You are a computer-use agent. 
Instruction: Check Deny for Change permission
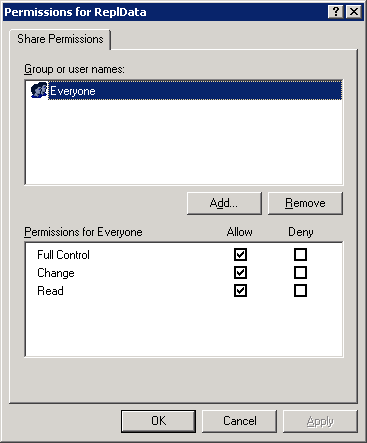coord(300,273)
